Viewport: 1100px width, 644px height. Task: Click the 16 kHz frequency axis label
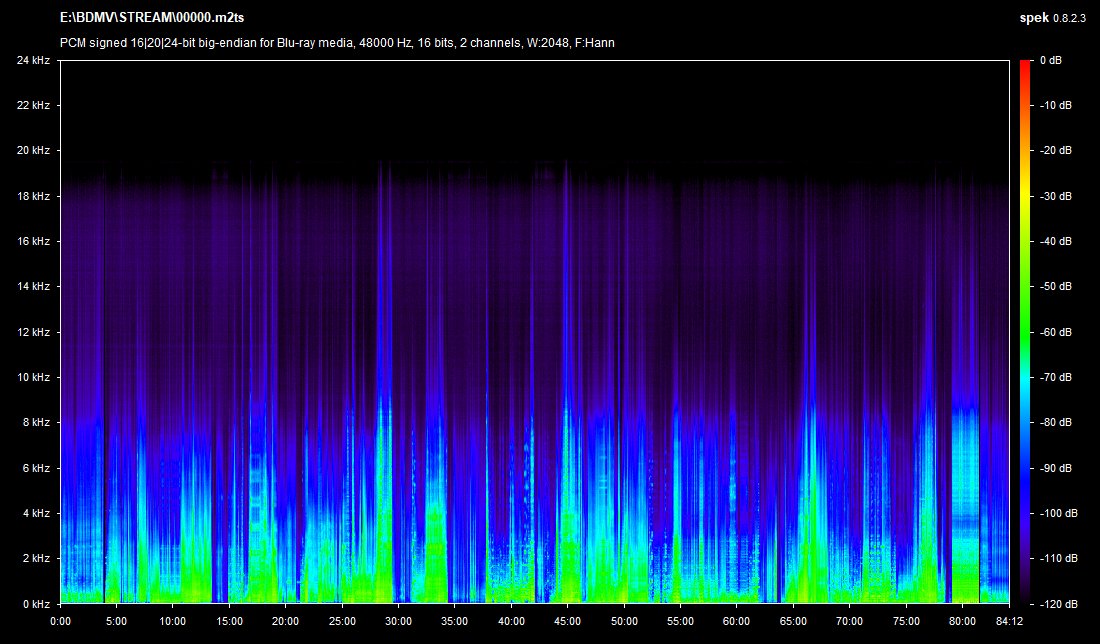(x=33, y=241)
